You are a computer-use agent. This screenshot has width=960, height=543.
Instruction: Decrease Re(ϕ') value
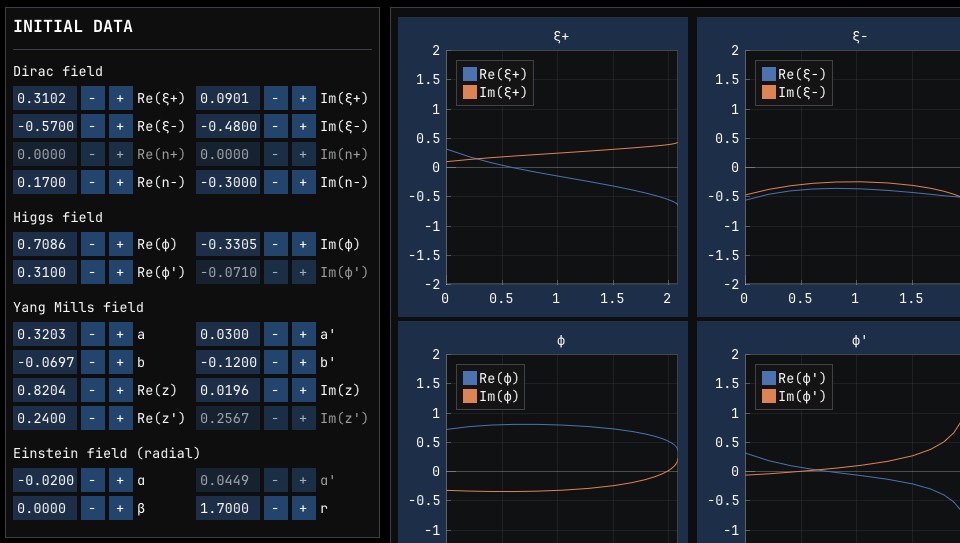[x=92, y=272]
